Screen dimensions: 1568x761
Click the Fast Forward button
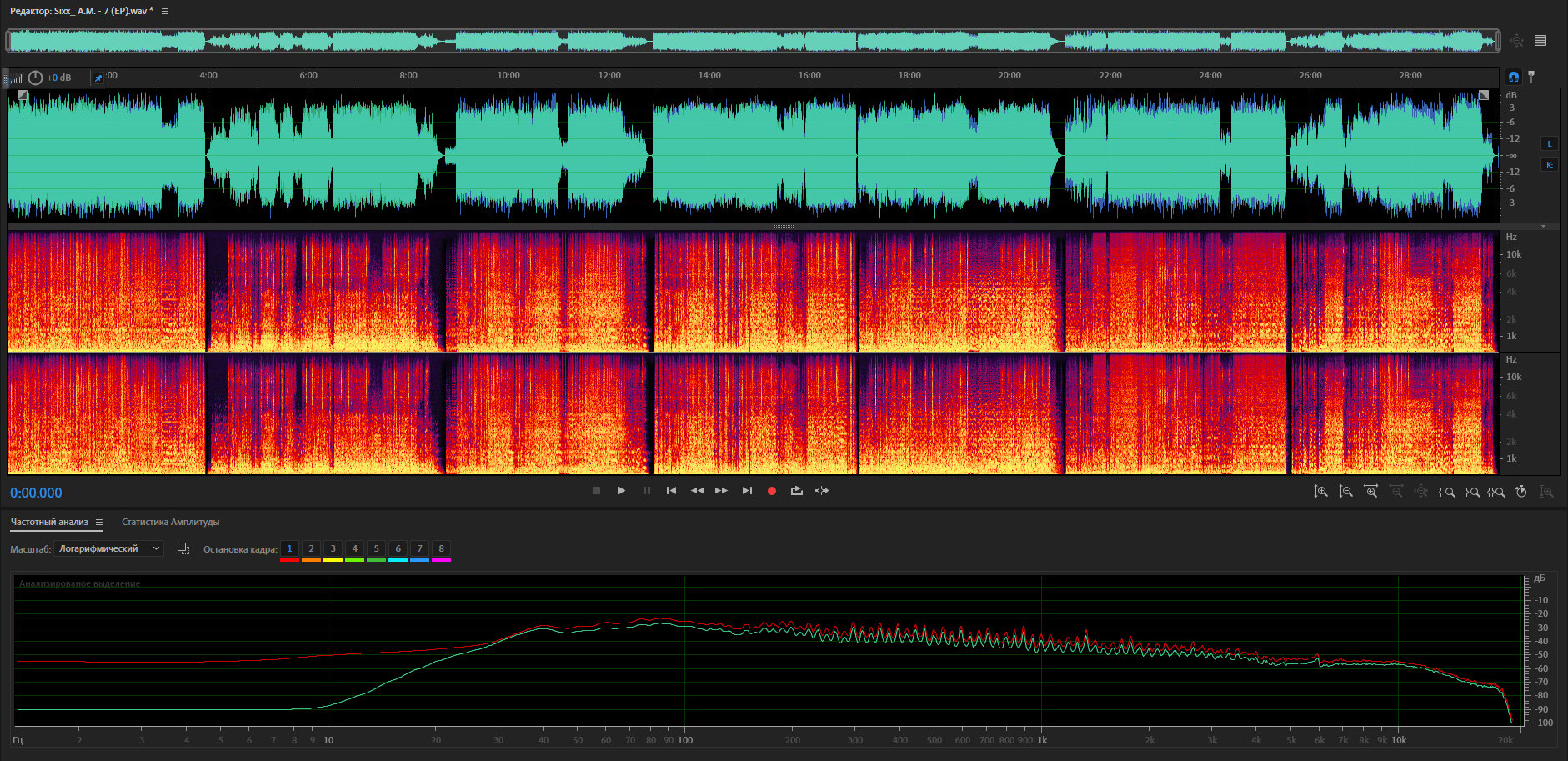point(721,491)
